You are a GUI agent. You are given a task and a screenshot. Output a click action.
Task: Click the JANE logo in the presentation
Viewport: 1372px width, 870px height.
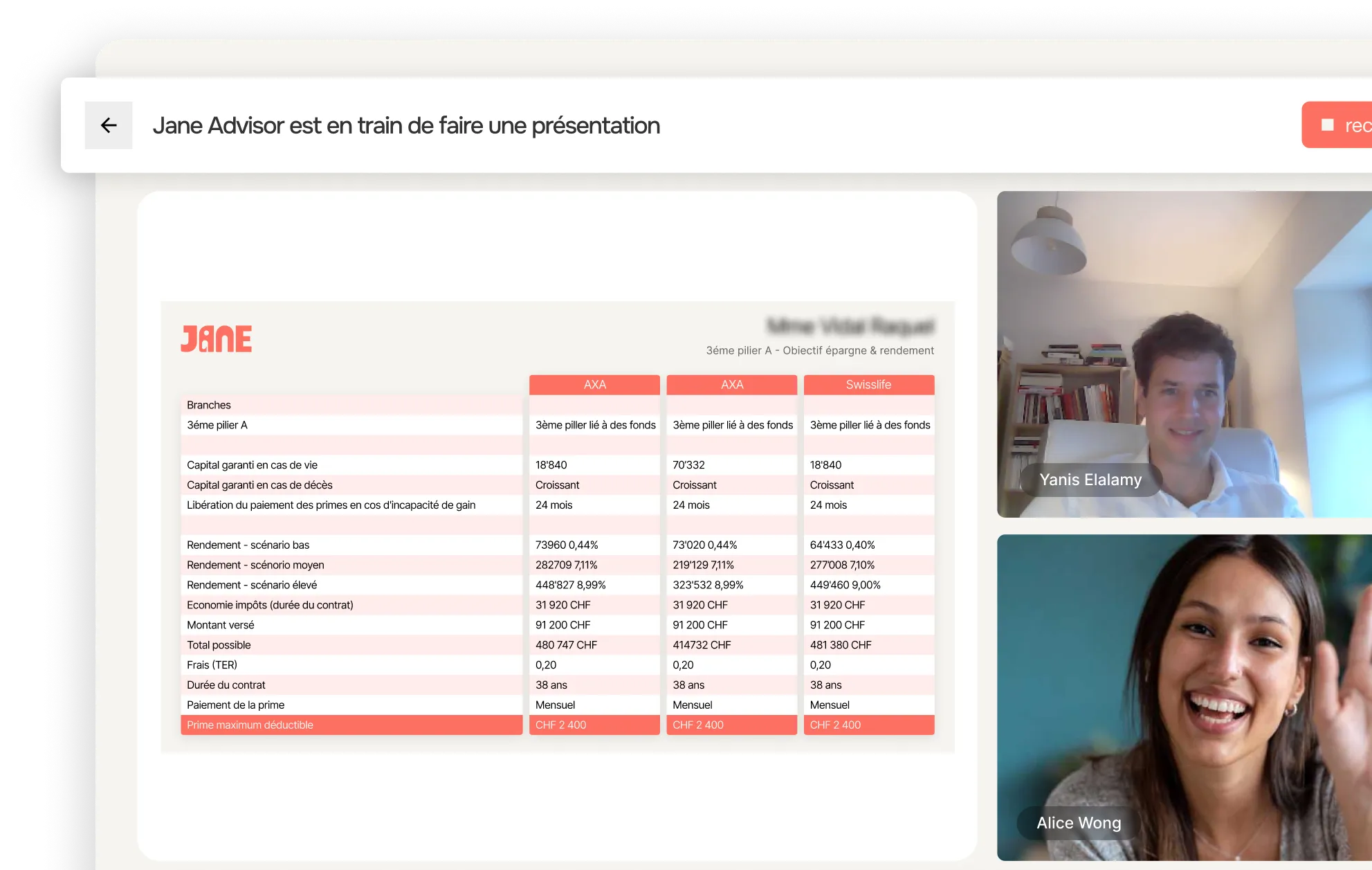217,339
